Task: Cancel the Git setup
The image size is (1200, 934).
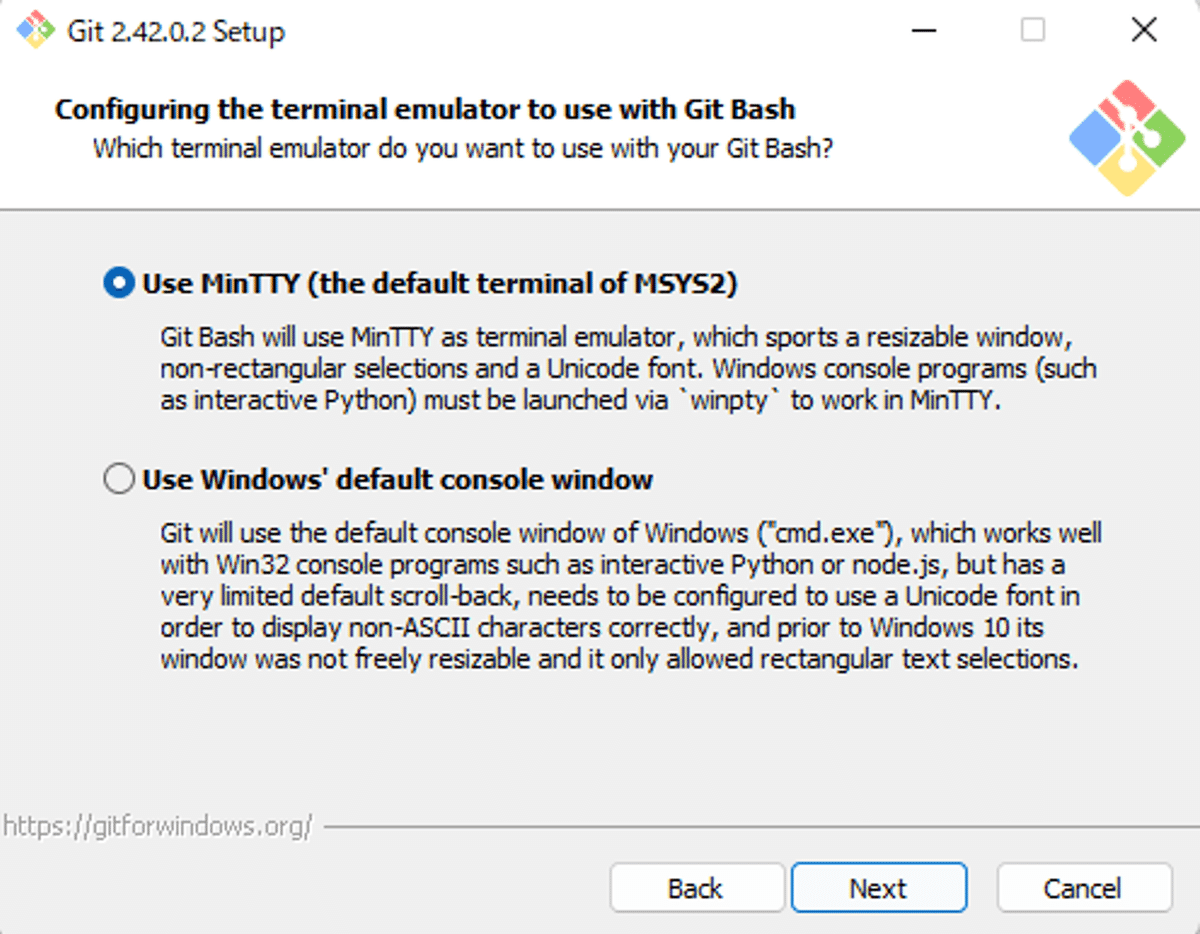Action: tap(1083, 888)
